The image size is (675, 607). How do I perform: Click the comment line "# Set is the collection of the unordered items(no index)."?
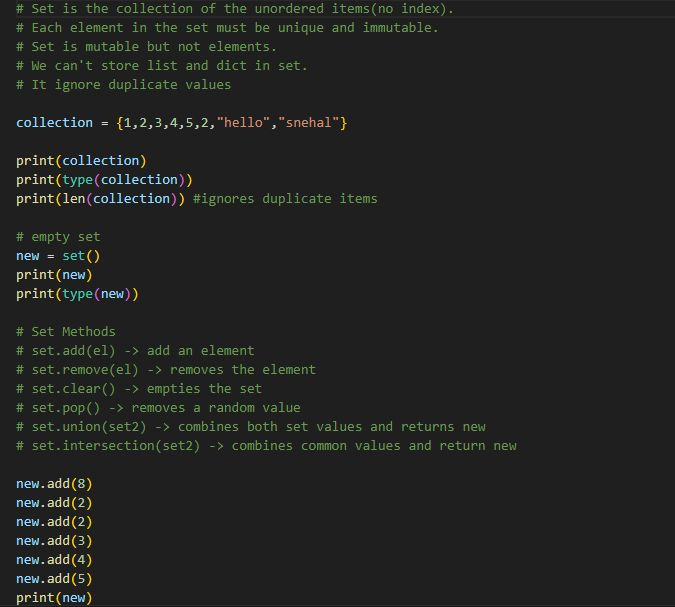point(235,9)
